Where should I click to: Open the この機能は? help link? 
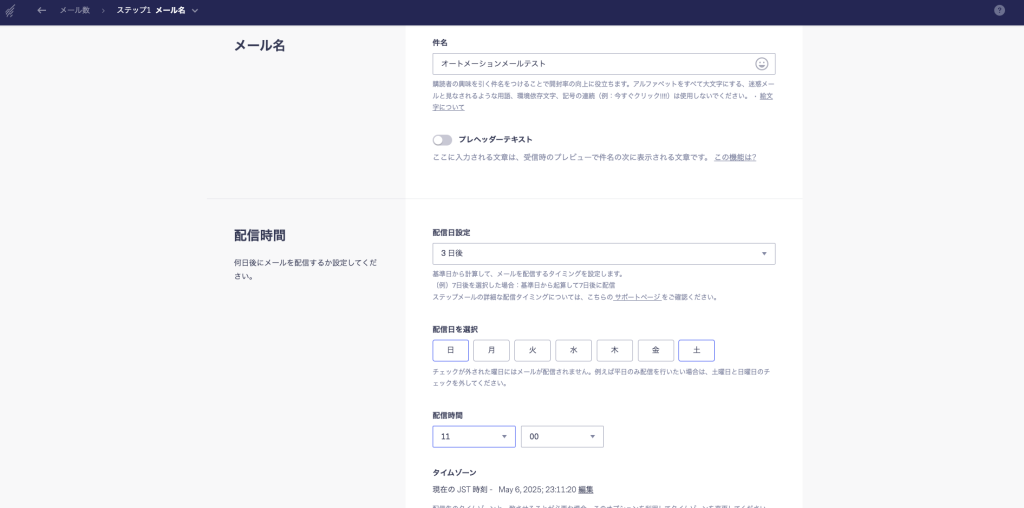pyautogui.click(x=735, y=157)
